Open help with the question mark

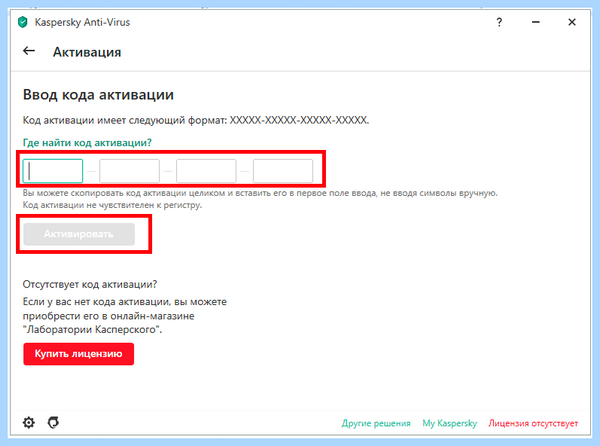point(499,22)
